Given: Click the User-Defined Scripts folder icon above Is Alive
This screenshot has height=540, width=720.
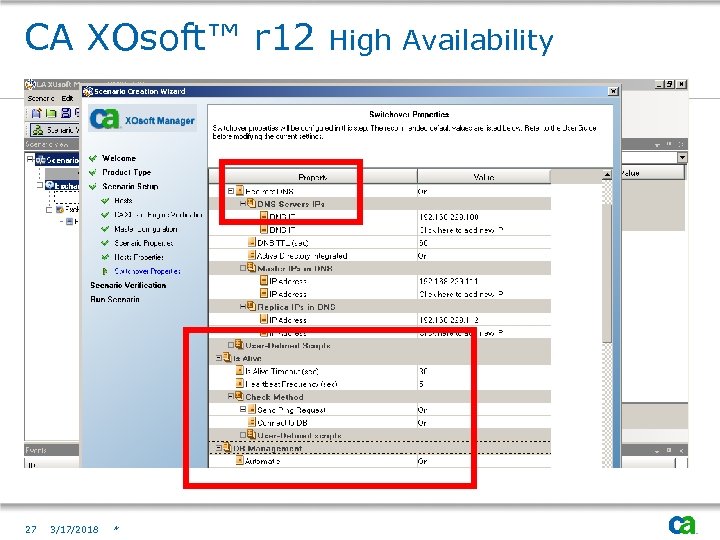Looking at the screenshot, I should [x=239, y=344].
